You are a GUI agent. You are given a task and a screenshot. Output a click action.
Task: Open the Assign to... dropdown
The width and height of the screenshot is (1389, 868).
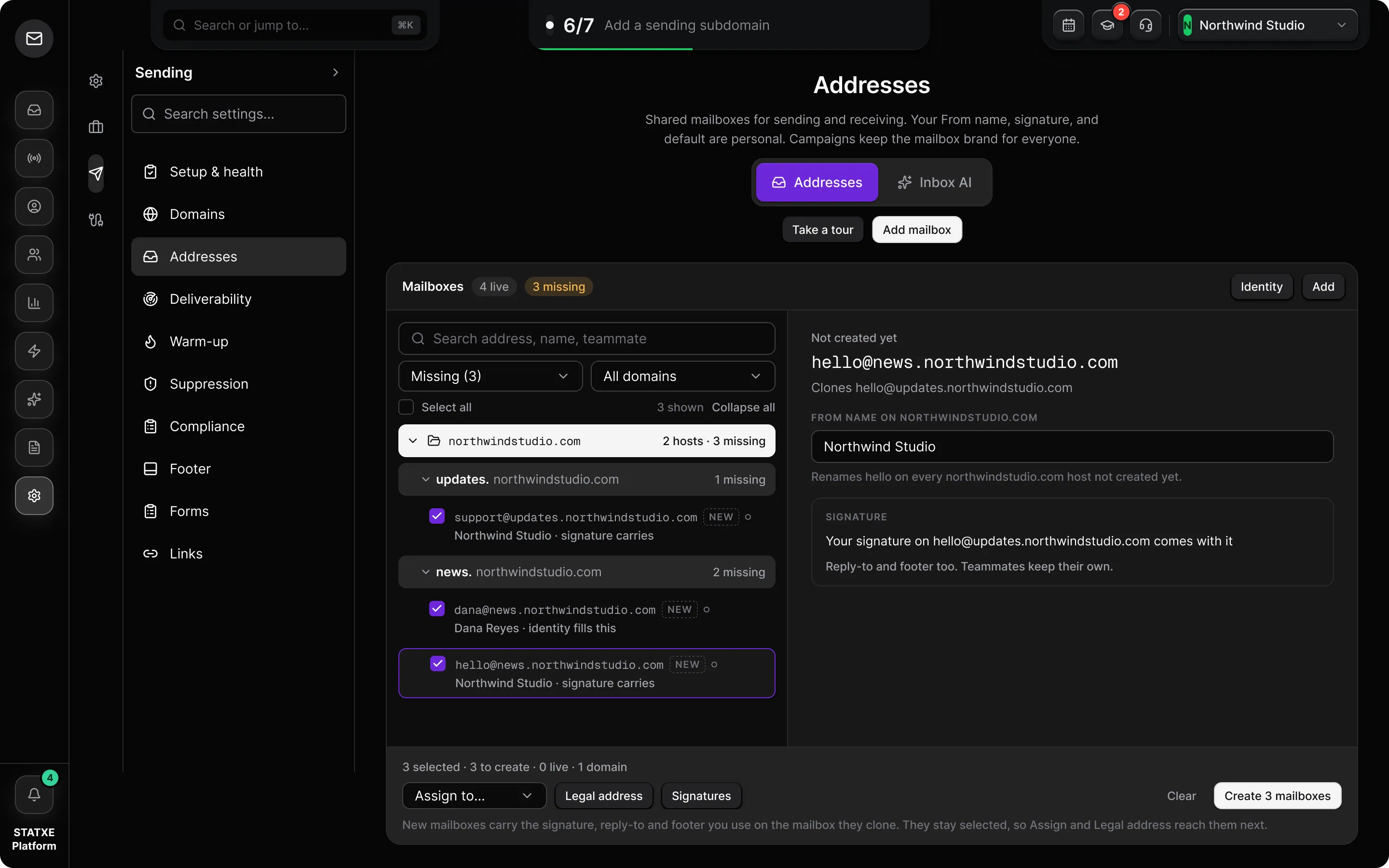coord(474,796)
